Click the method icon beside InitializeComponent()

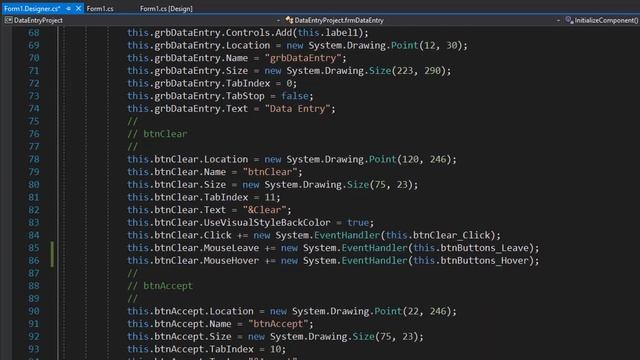point(569,20)
